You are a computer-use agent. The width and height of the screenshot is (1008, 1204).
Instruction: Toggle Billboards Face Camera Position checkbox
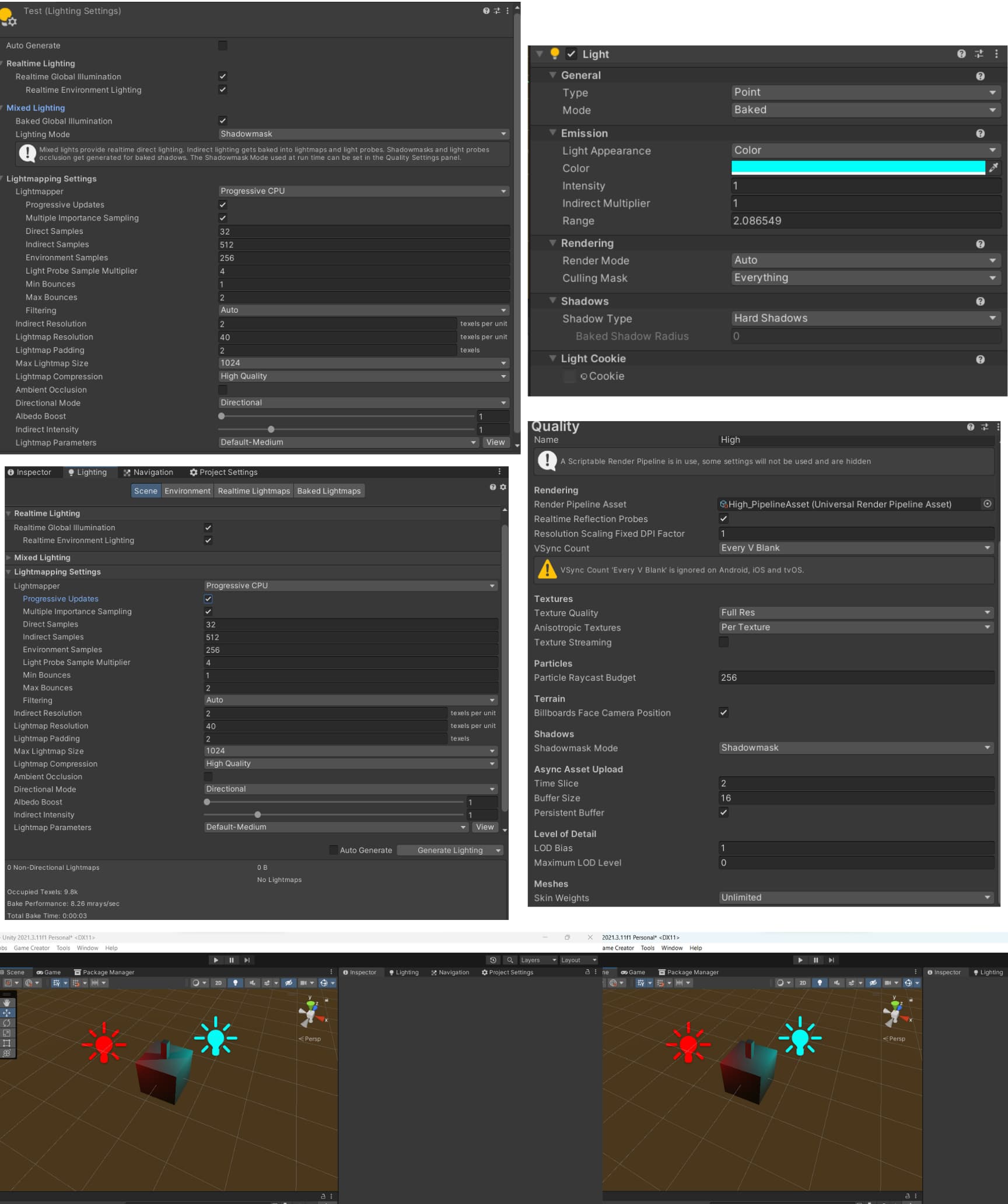click(723, 712)
